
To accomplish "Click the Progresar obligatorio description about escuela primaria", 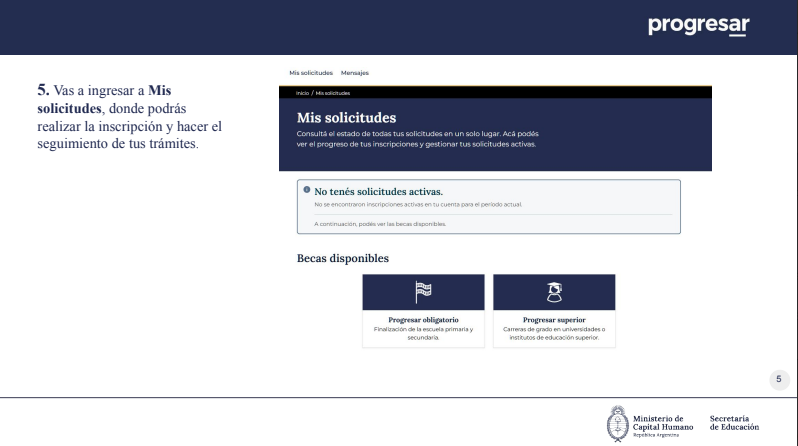I will click(x=423, y=333).
